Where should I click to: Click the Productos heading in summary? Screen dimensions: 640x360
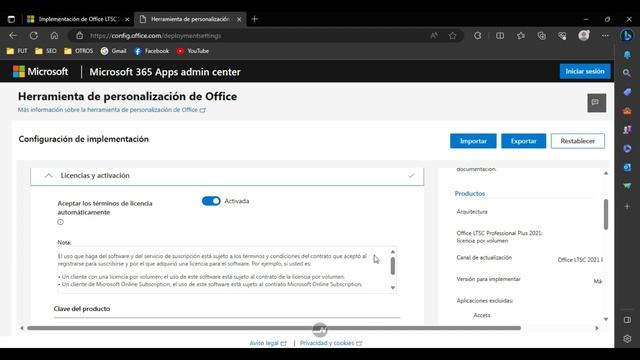tap(470, 193)
